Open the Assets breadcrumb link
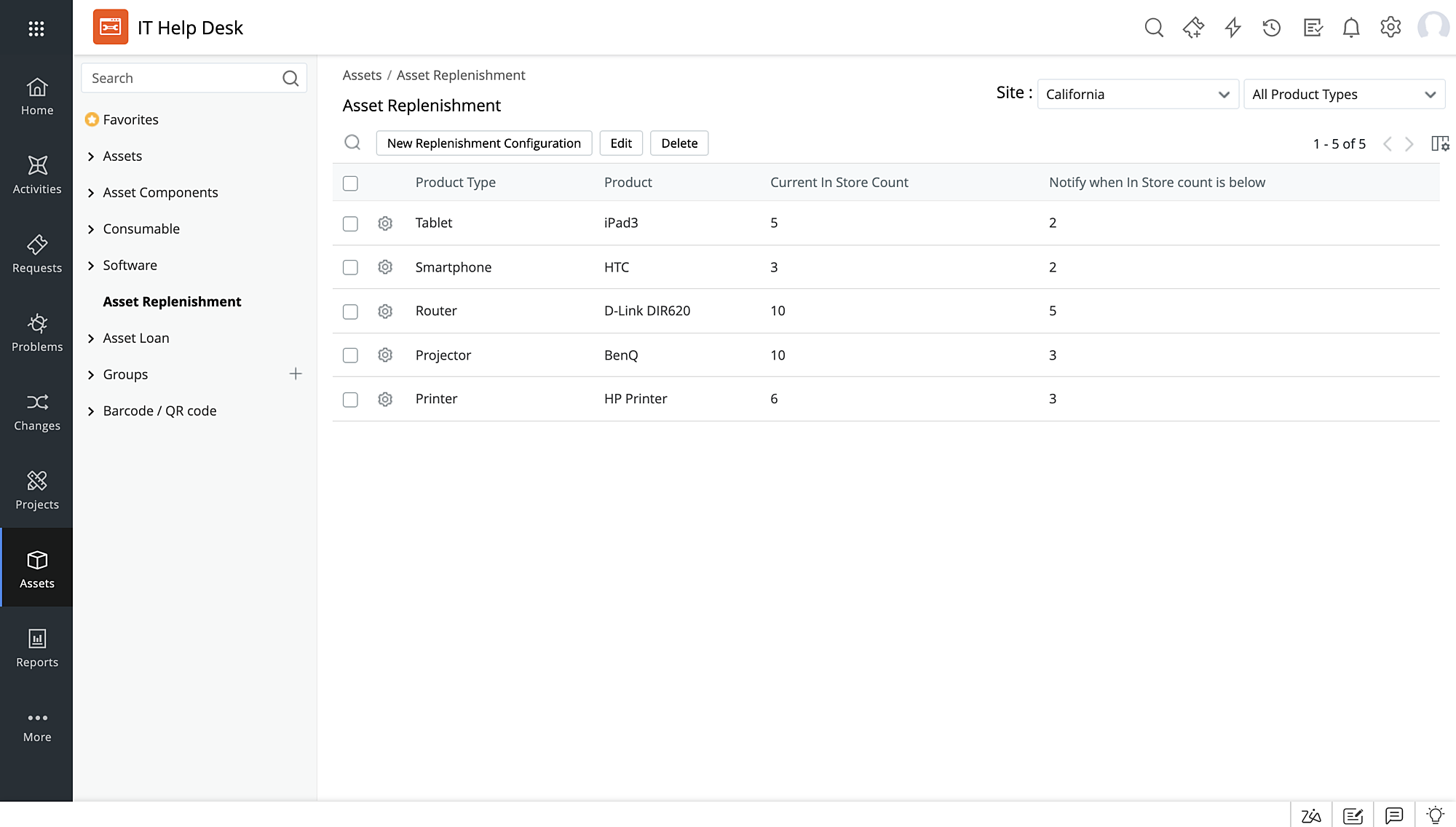The width and height of the screenshot is (1456, 827). (x=362, y=75)
